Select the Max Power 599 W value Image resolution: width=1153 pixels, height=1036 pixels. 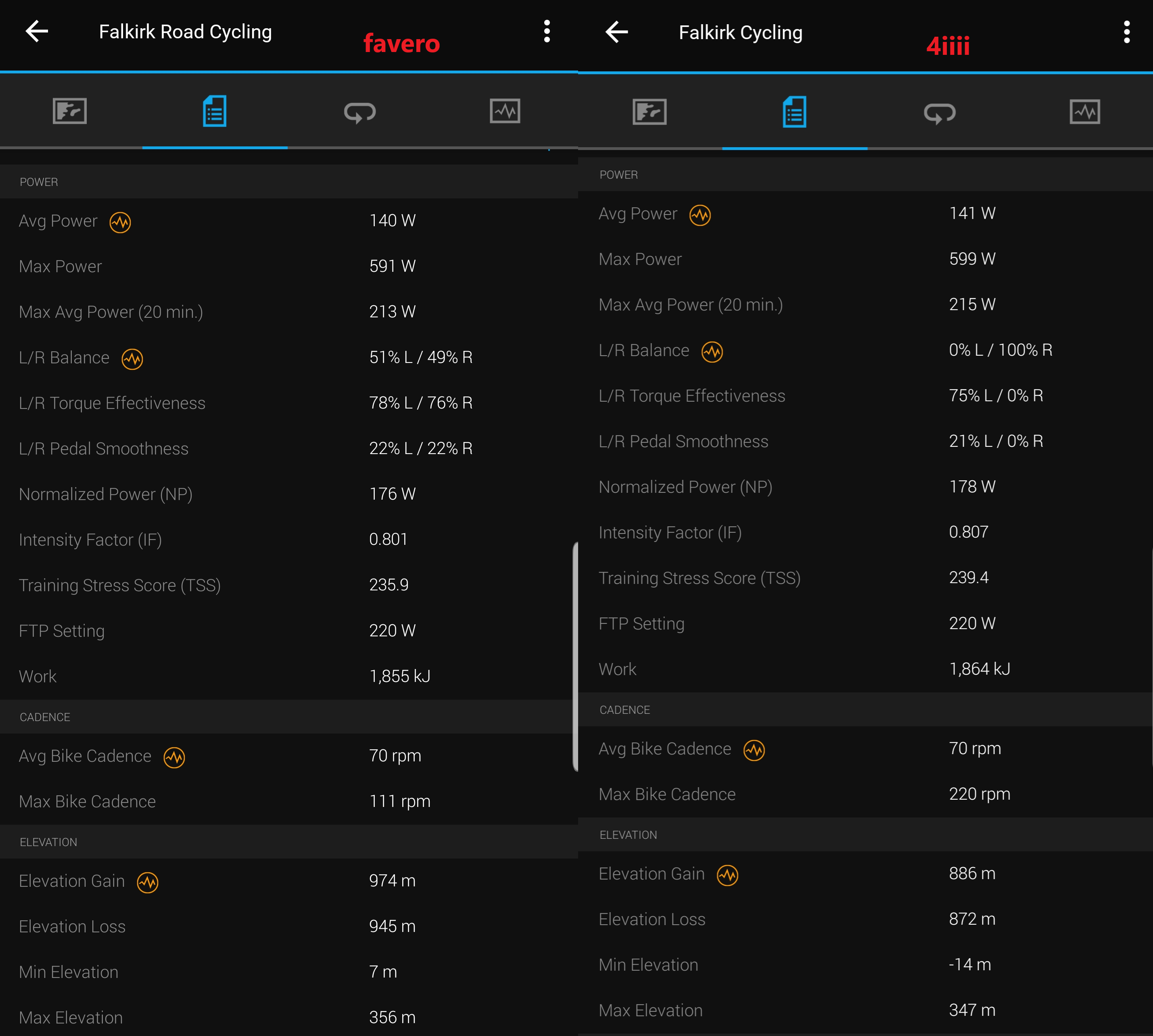click(972, 258)
